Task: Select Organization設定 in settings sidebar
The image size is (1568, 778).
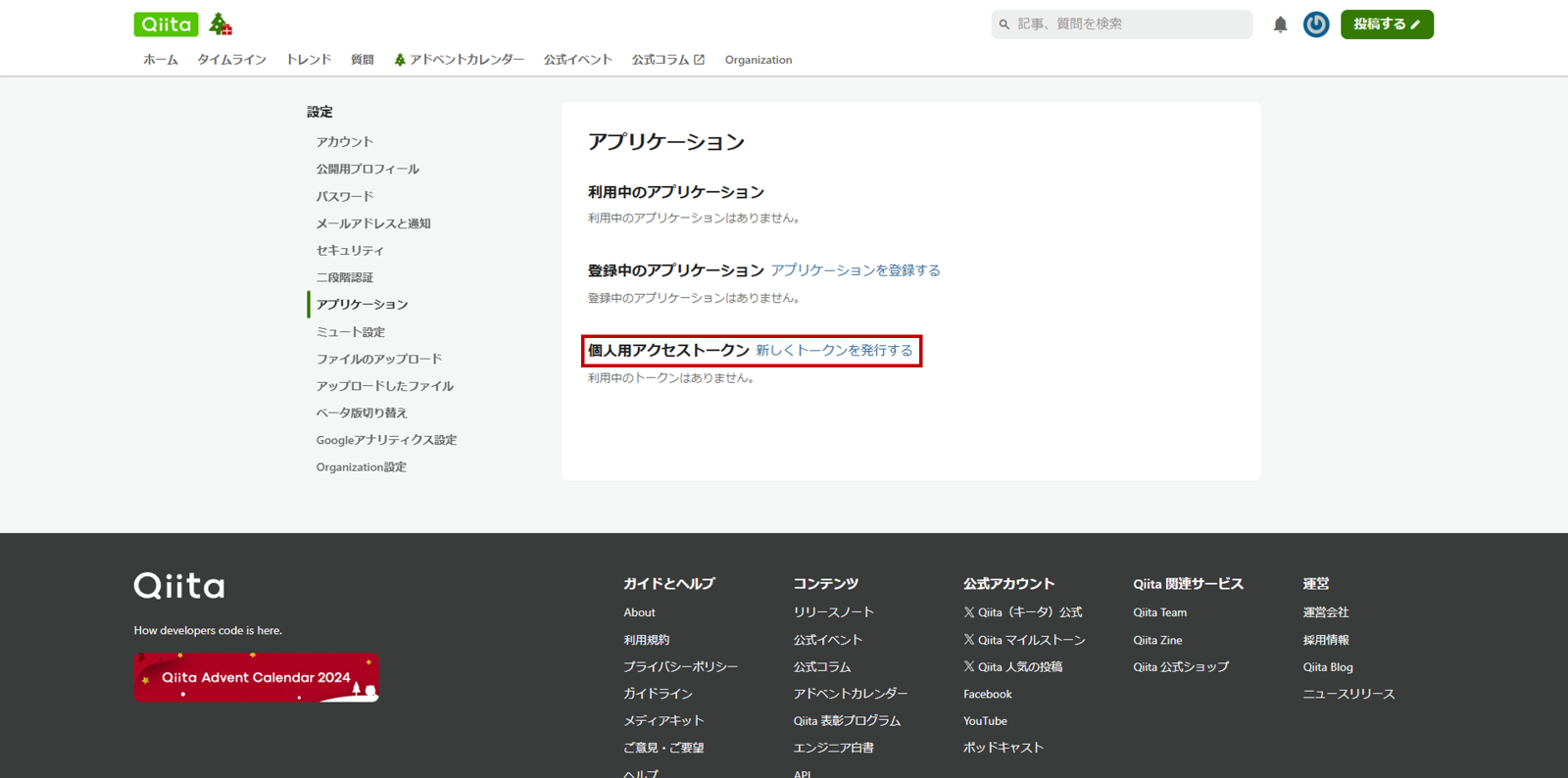Action: click(x=361, y=467)
